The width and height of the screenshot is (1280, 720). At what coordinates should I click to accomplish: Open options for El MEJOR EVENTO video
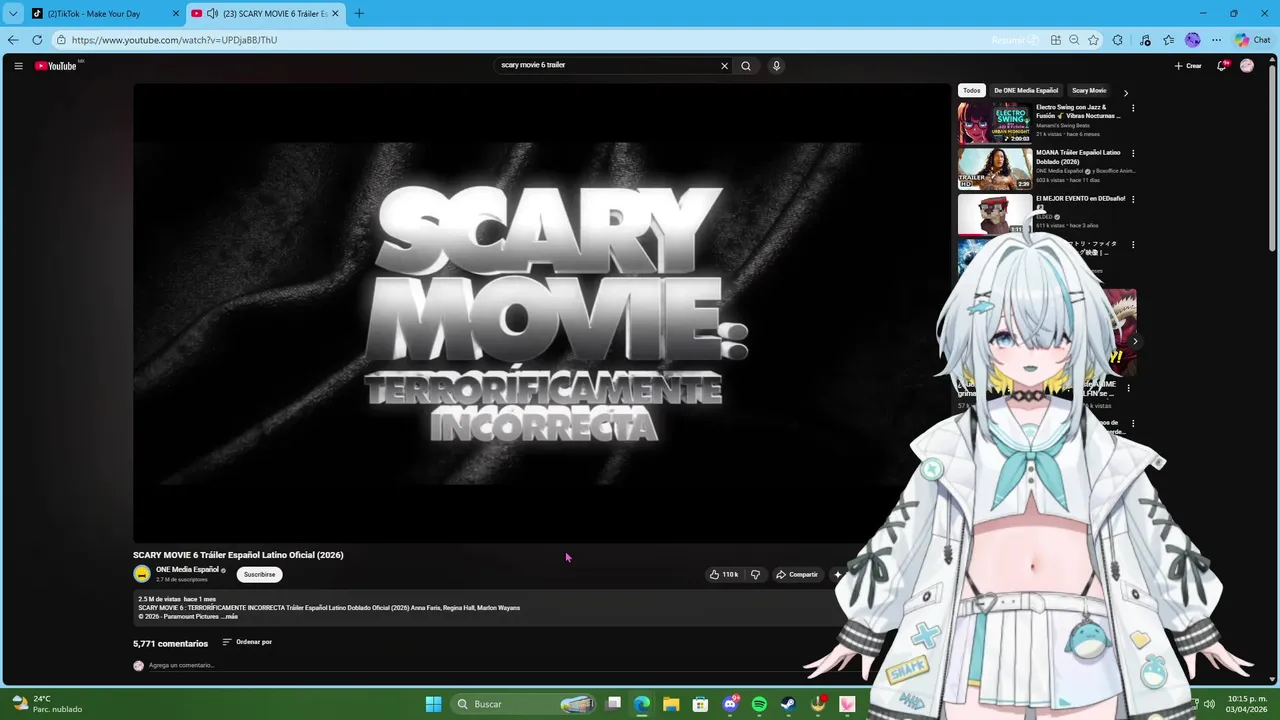[1133, 200]
